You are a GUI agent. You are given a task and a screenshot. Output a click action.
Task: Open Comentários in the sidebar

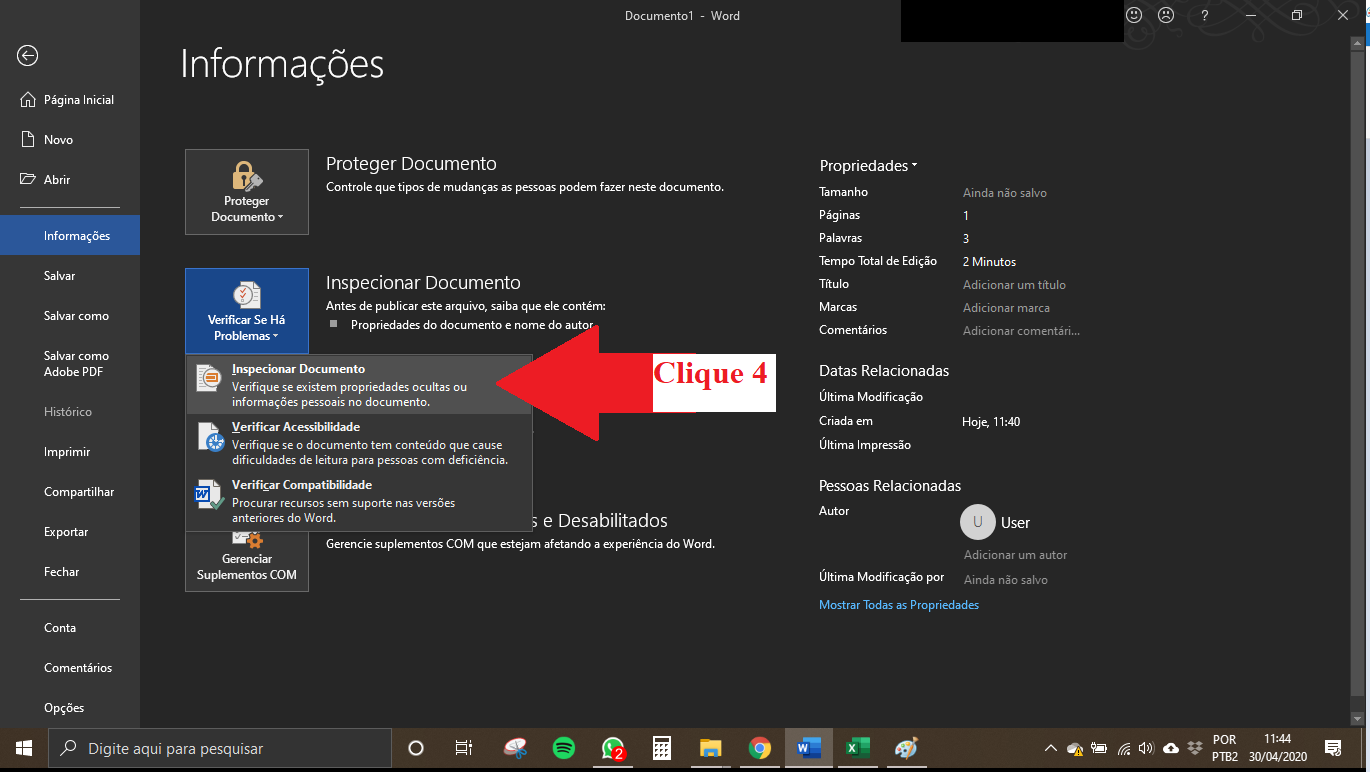tap(70, 668)
